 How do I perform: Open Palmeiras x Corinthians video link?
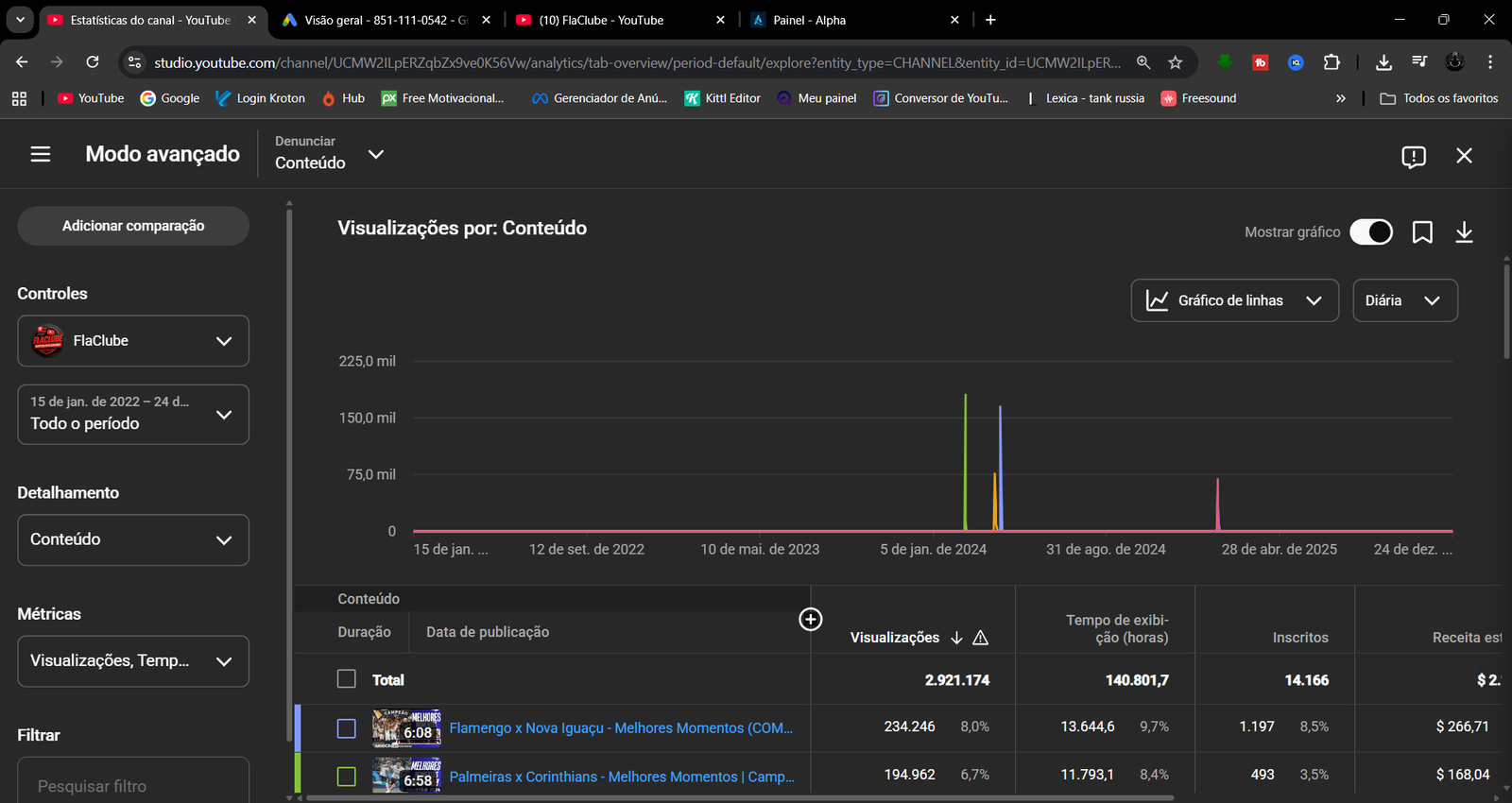(x=621, y=777)
